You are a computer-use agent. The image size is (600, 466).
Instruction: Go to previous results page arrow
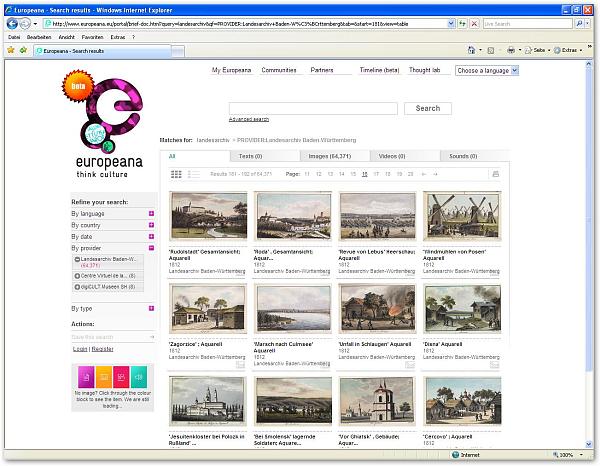click(x=424, y=174)
